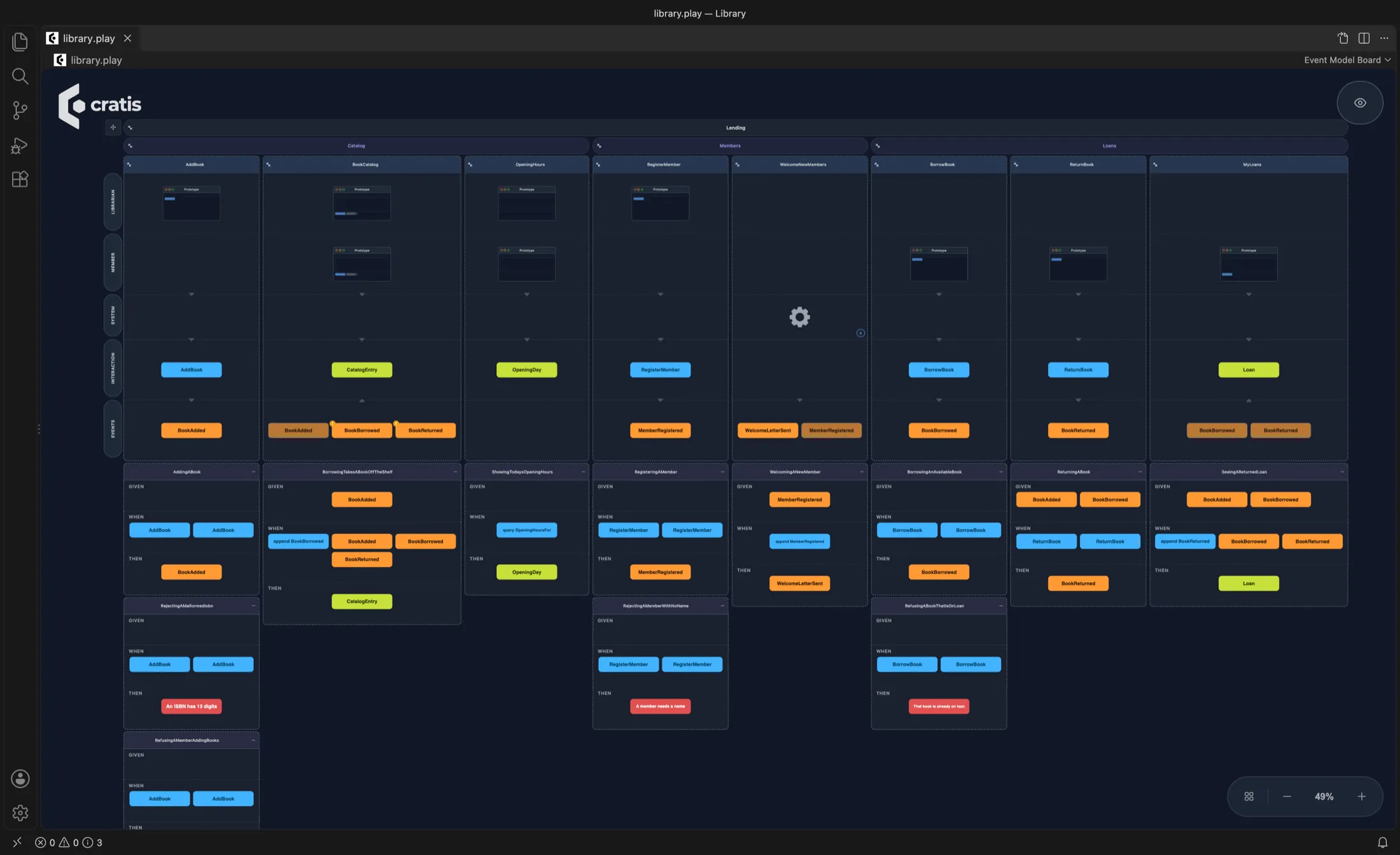
Task: Zoom out with the minus button
Action: (1287, 796)
